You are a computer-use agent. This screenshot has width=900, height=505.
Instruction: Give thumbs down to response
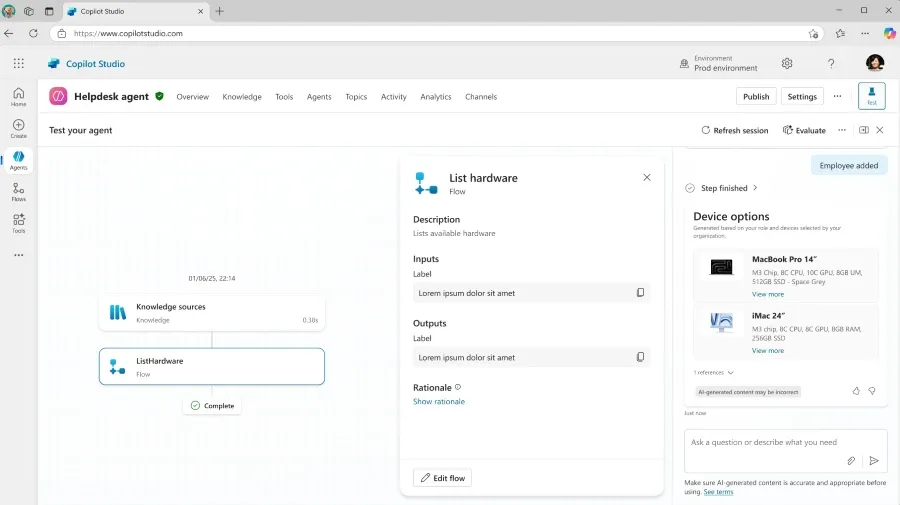(872, 391)
